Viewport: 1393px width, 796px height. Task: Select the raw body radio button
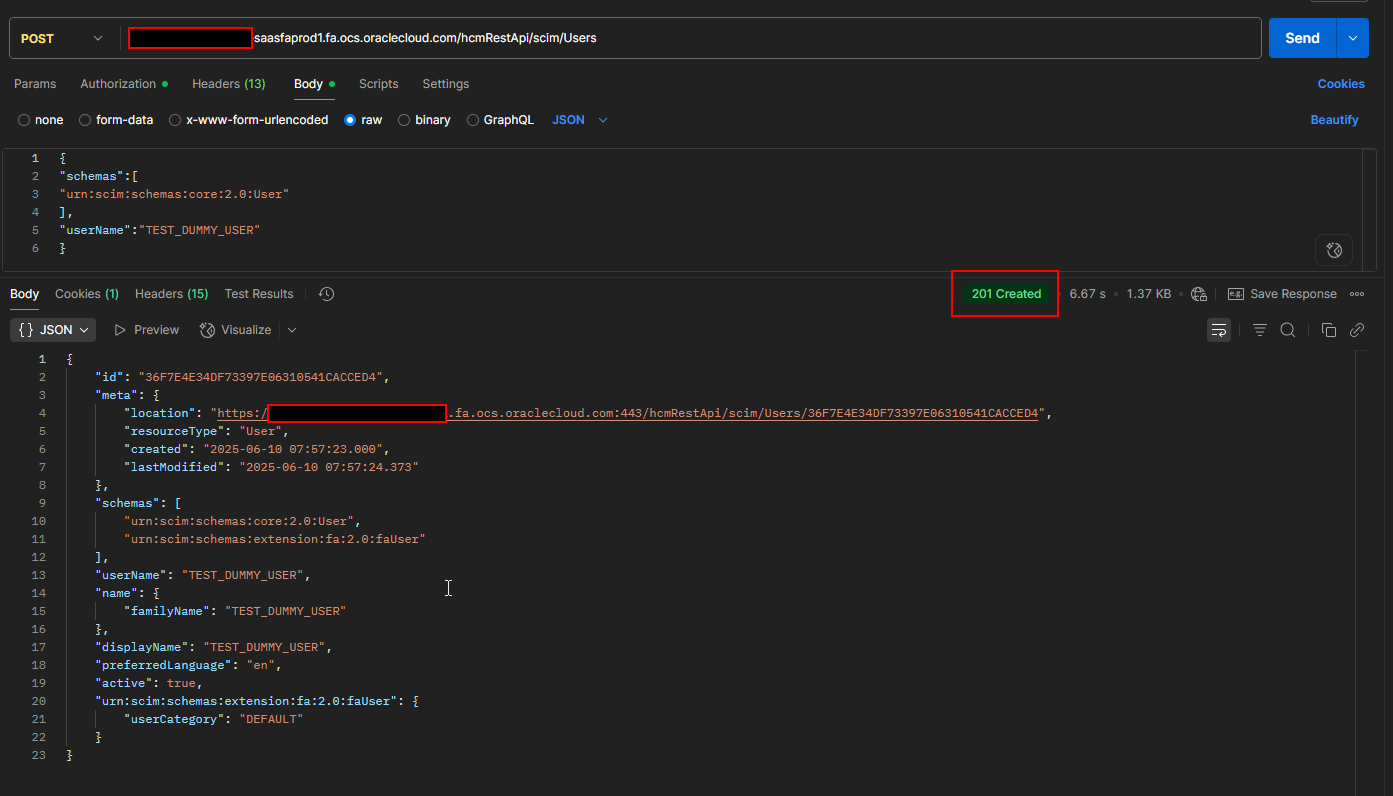point(350,120)
